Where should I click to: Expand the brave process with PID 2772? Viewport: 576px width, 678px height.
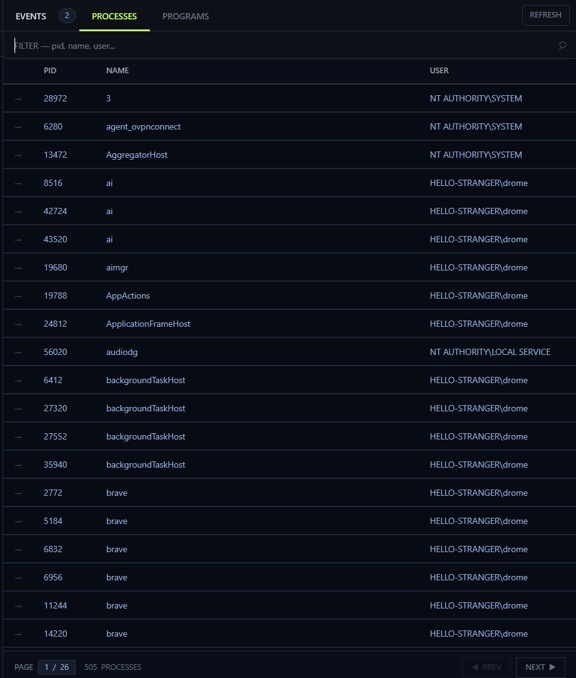point(18,493)
